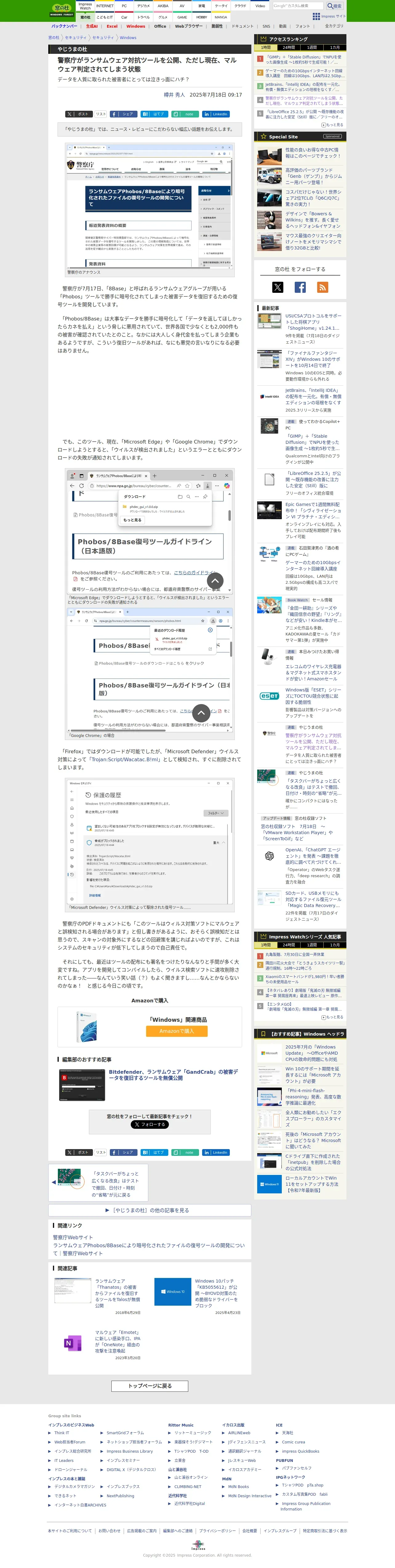Open the MdN Books footer link

pyautogui.click(x=239, y=1486)
